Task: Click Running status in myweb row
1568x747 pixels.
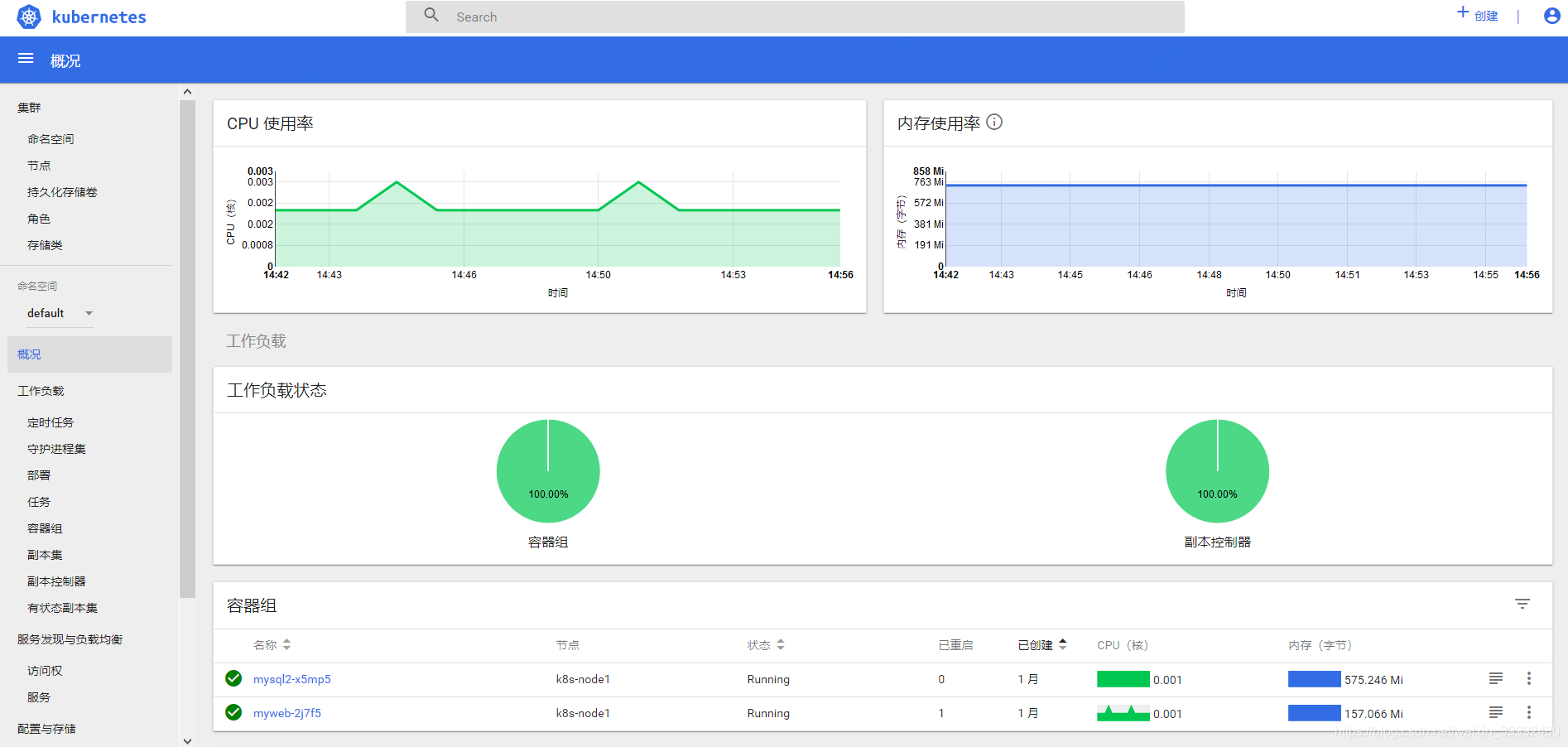Action: pyautogui.click(x=768, y=713)
